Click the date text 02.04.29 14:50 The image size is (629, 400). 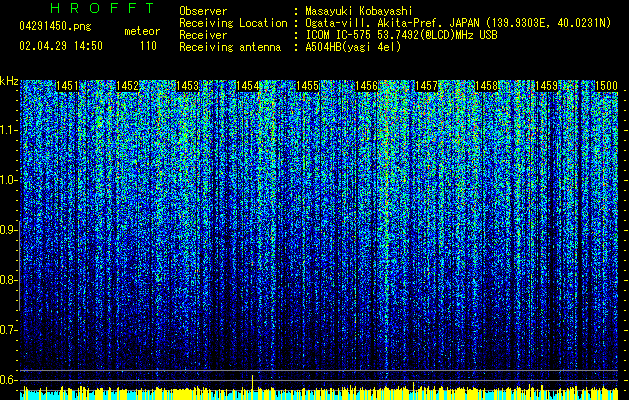tap(61, 46)
